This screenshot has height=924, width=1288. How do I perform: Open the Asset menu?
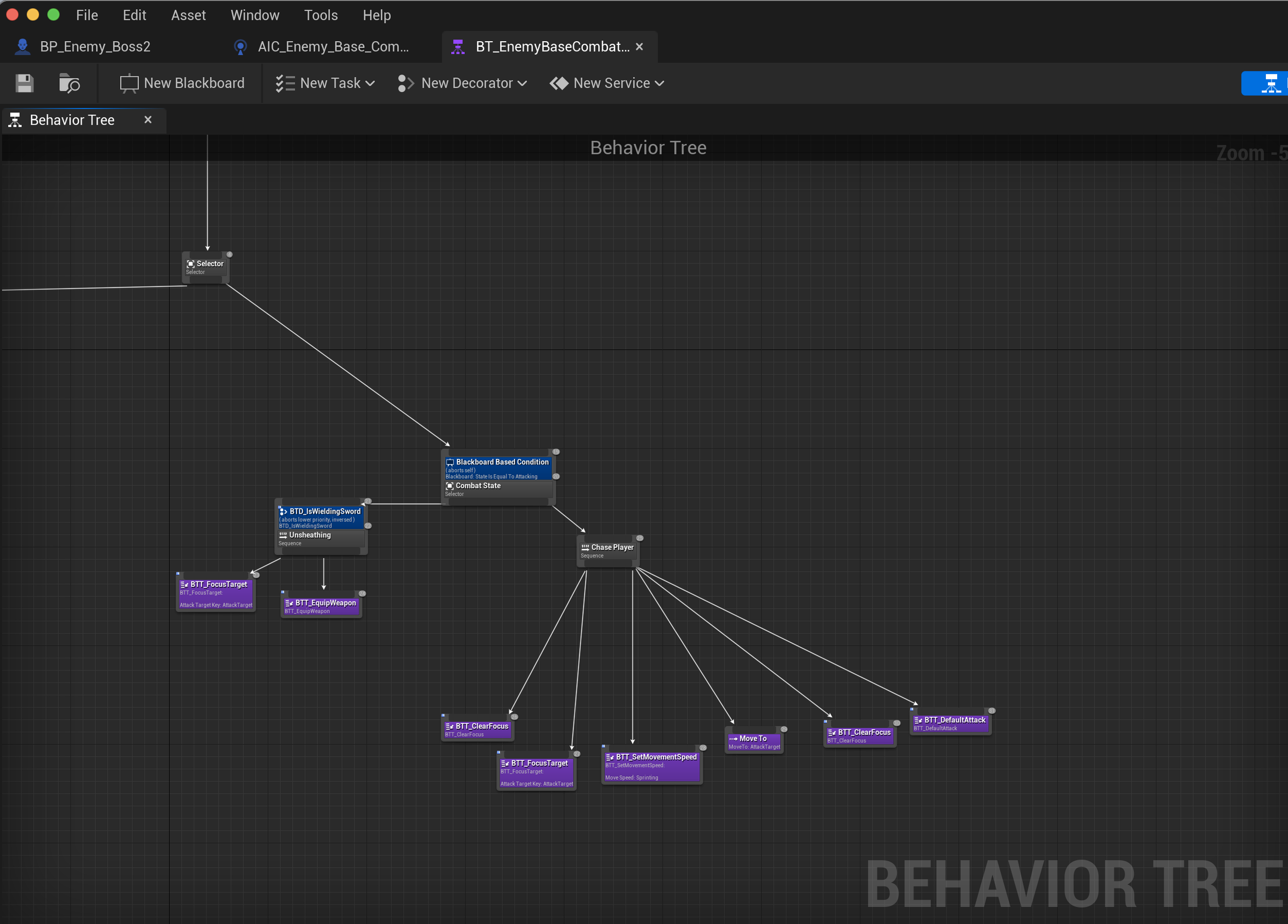click(188, 15)
